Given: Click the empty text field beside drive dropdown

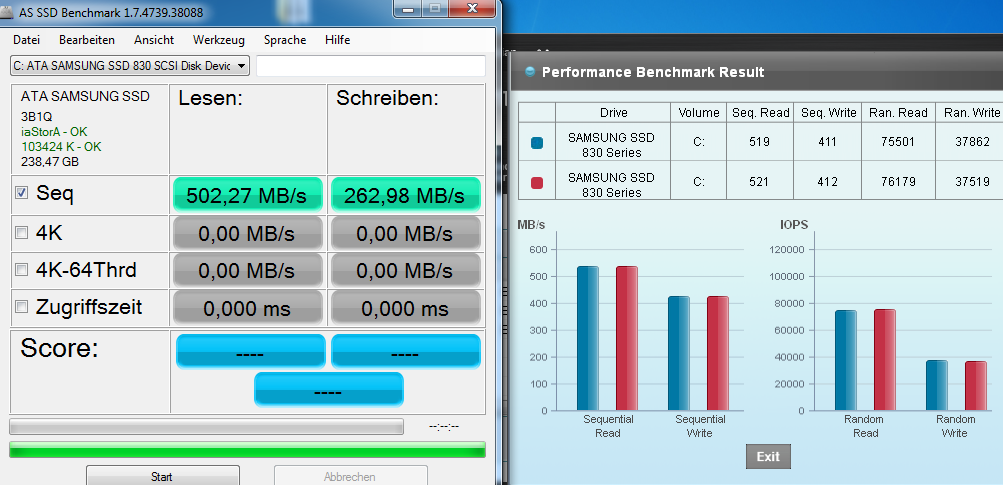Looking at the screenshot, I should 371,65.
